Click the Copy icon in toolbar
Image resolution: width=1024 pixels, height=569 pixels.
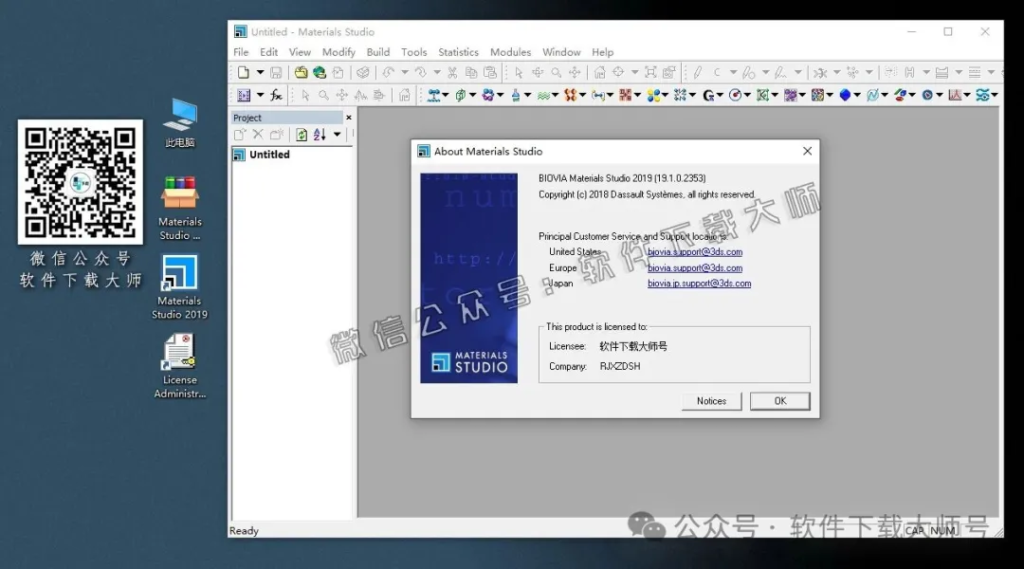click(471, 73)
